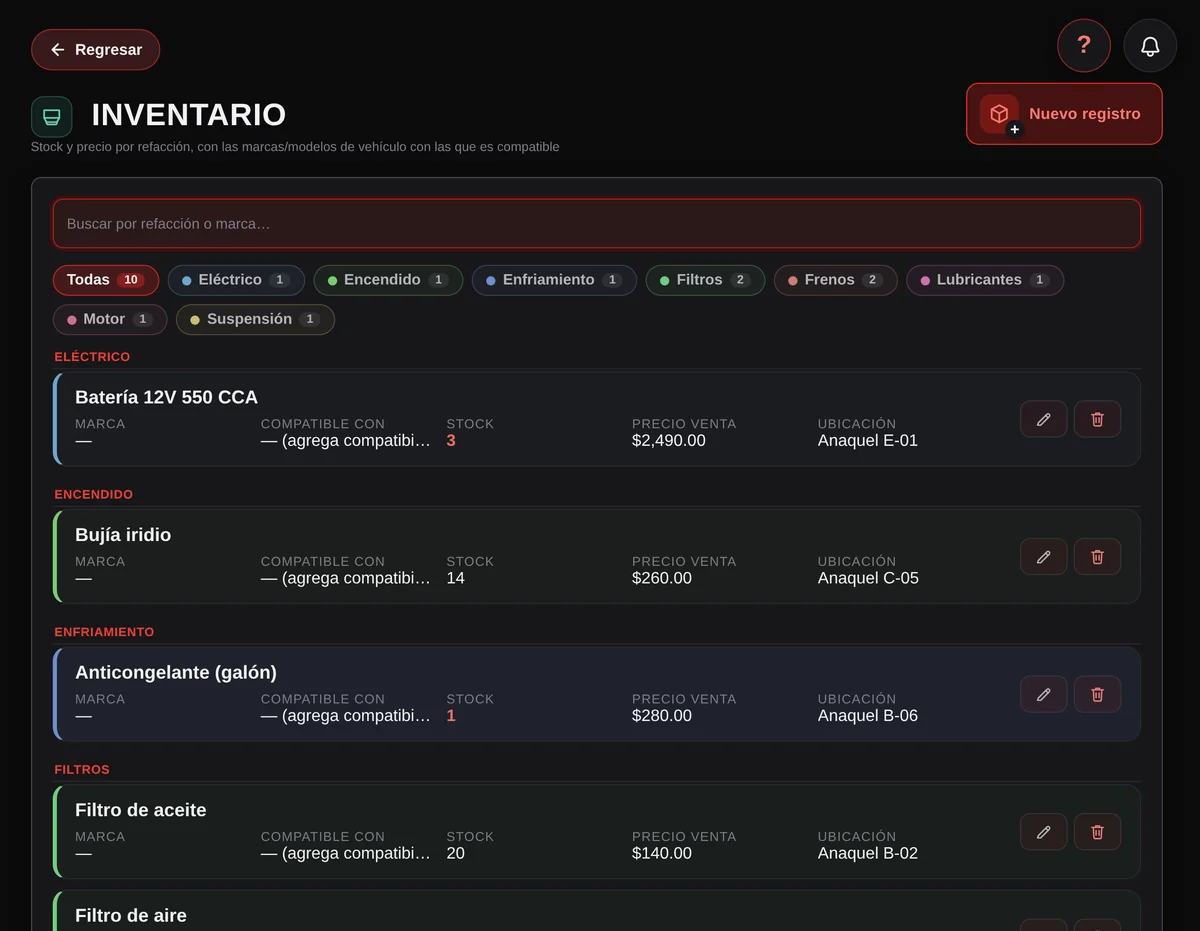
Task: Click the FILTROS section header
Action: (x=82, y=770)
